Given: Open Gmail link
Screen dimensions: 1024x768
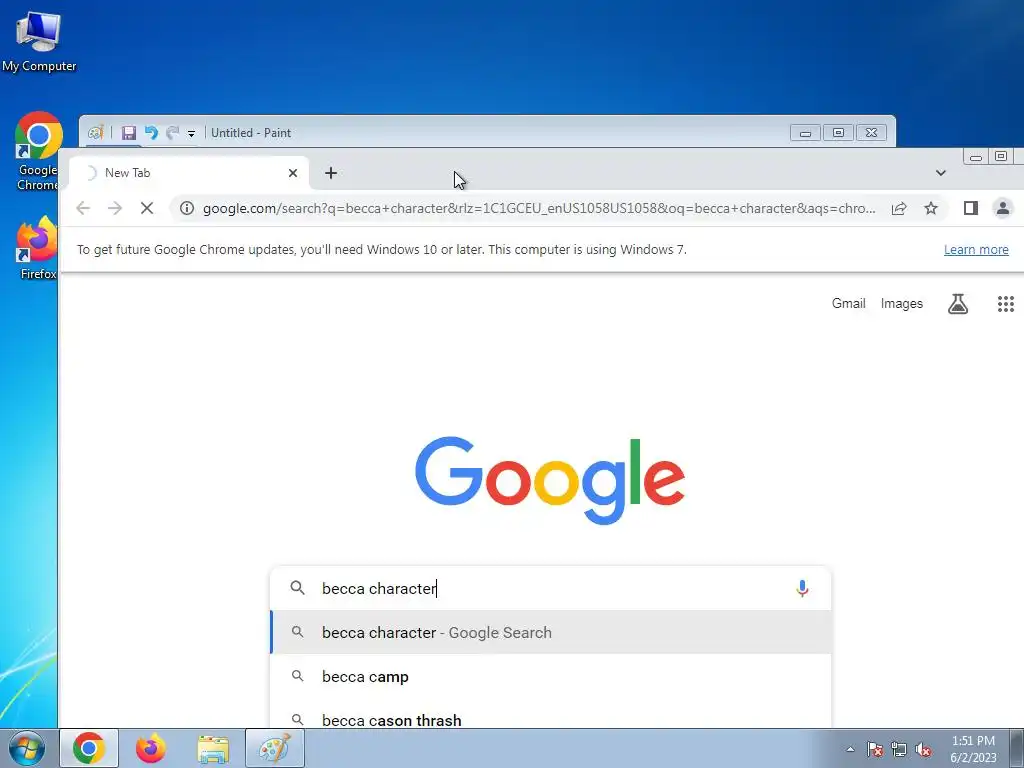Looking at the screenshot, I should pyautogui.click(x=848, y=304).
